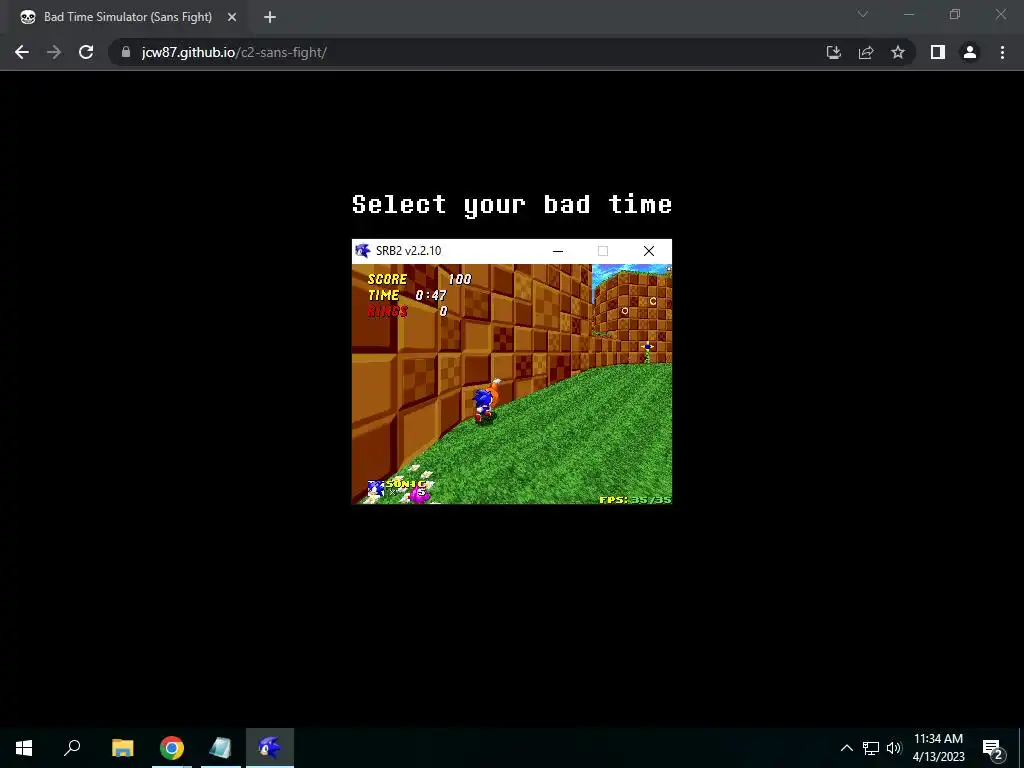
Task: Share this page via the share icon
Action: click(866, 52)
